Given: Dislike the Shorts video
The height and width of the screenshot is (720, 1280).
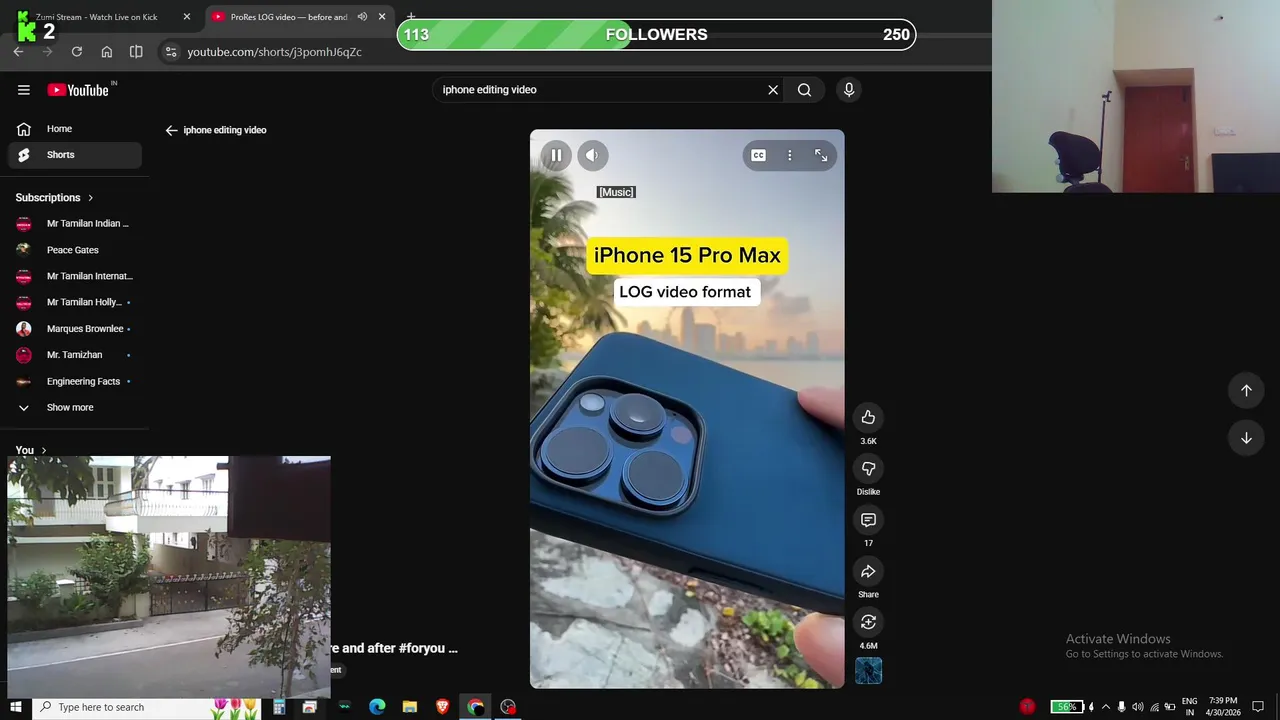Looking at the screenshot, I should point(868,468).
